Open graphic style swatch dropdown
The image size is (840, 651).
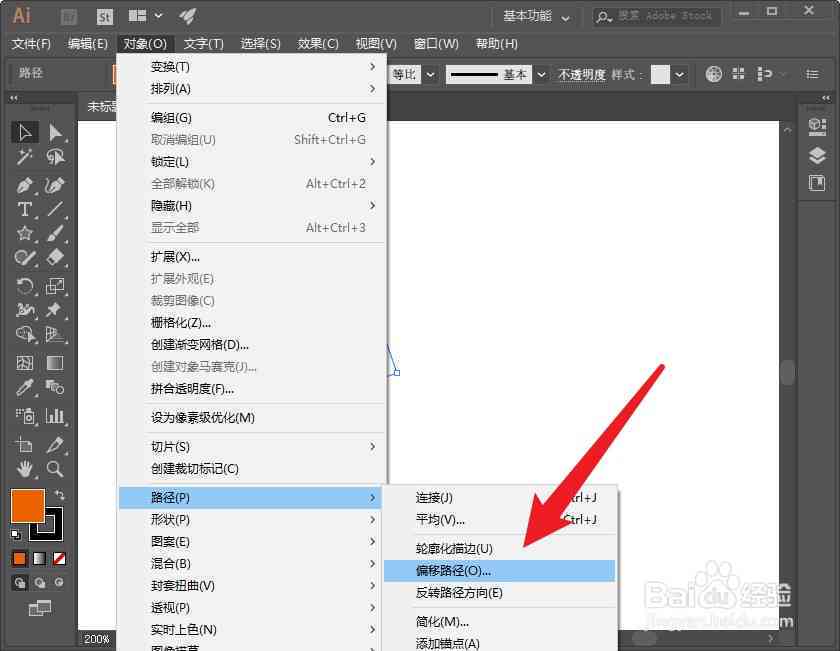(679, 74)
